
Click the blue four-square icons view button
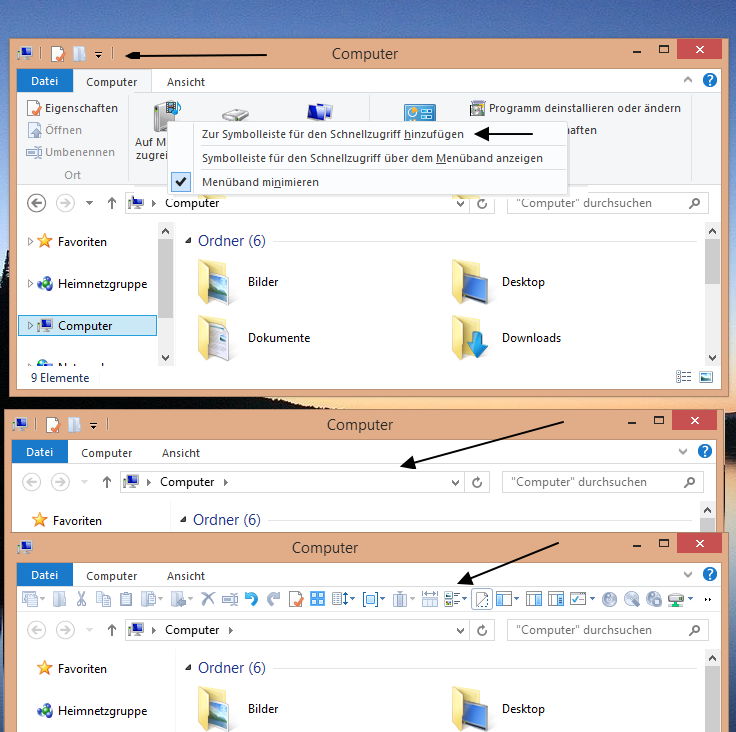click(317, 599)
